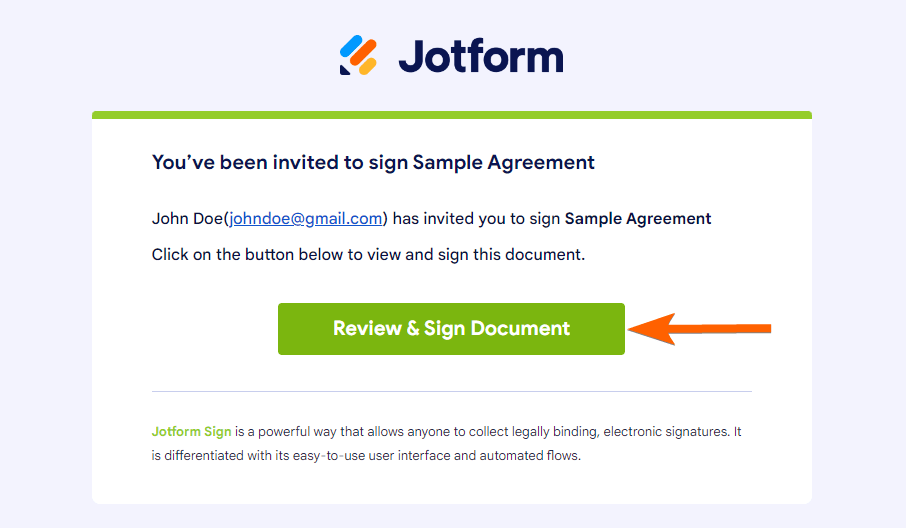Viewport: 906px width, 528px height.
Task: Click the Jotform wordmark text
Action: (481, 56)
